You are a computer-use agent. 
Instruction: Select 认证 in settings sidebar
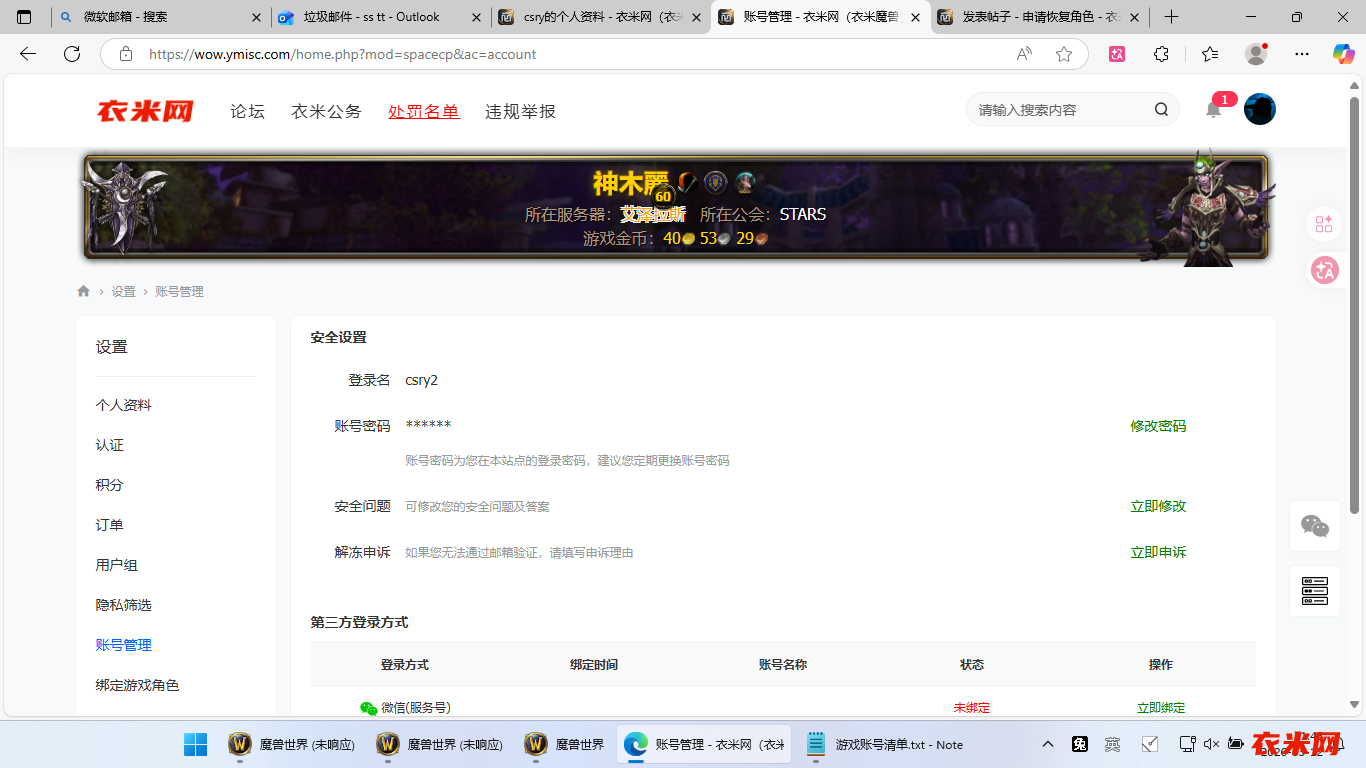coord(110,445)
